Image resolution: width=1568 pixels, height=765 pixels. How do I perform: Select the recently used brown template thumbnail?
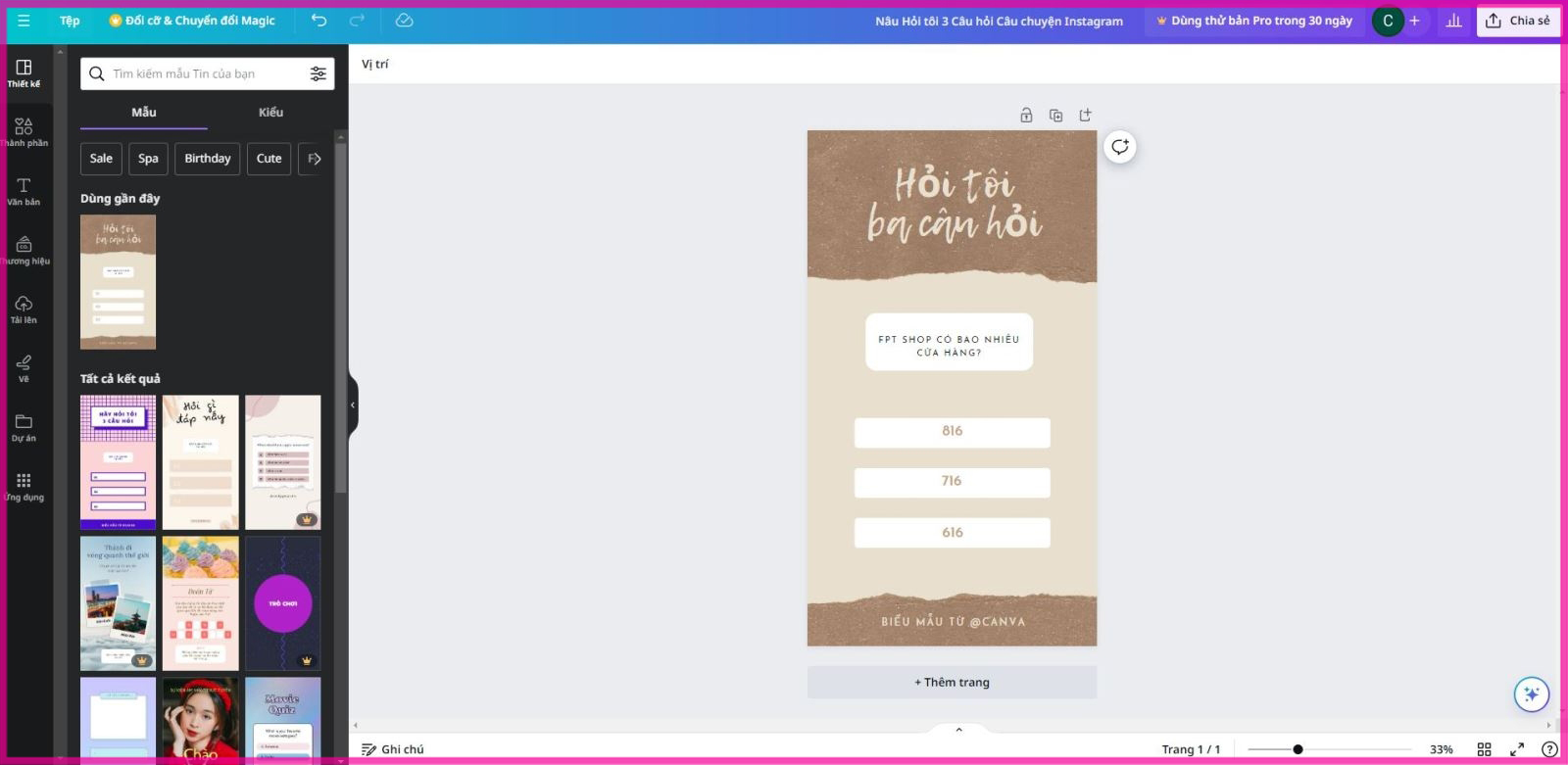coord(118,282)
